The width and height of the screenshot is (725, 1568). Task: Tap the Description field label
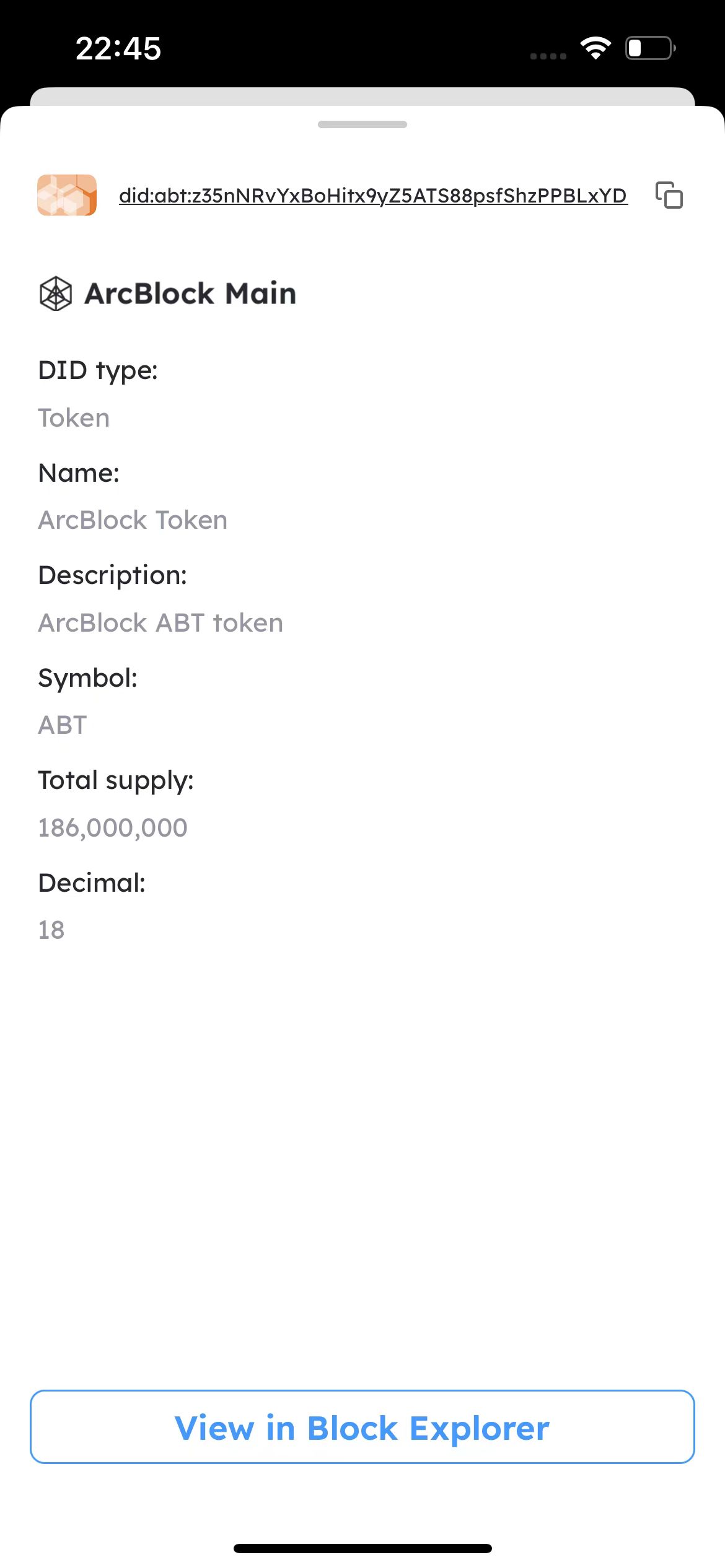tap(113, 575)
